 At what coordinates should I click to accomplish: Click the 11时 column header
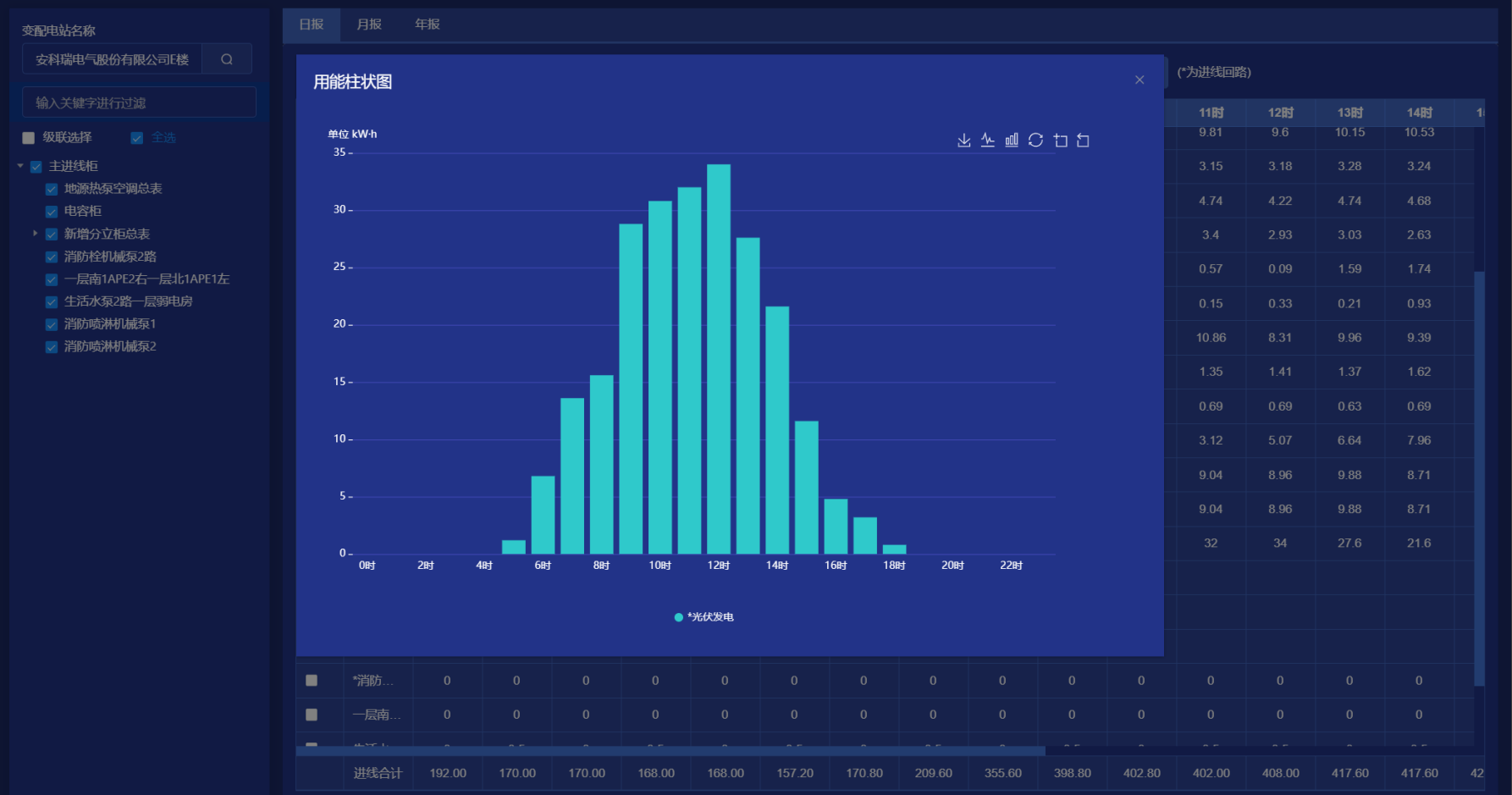(1211, 113)
